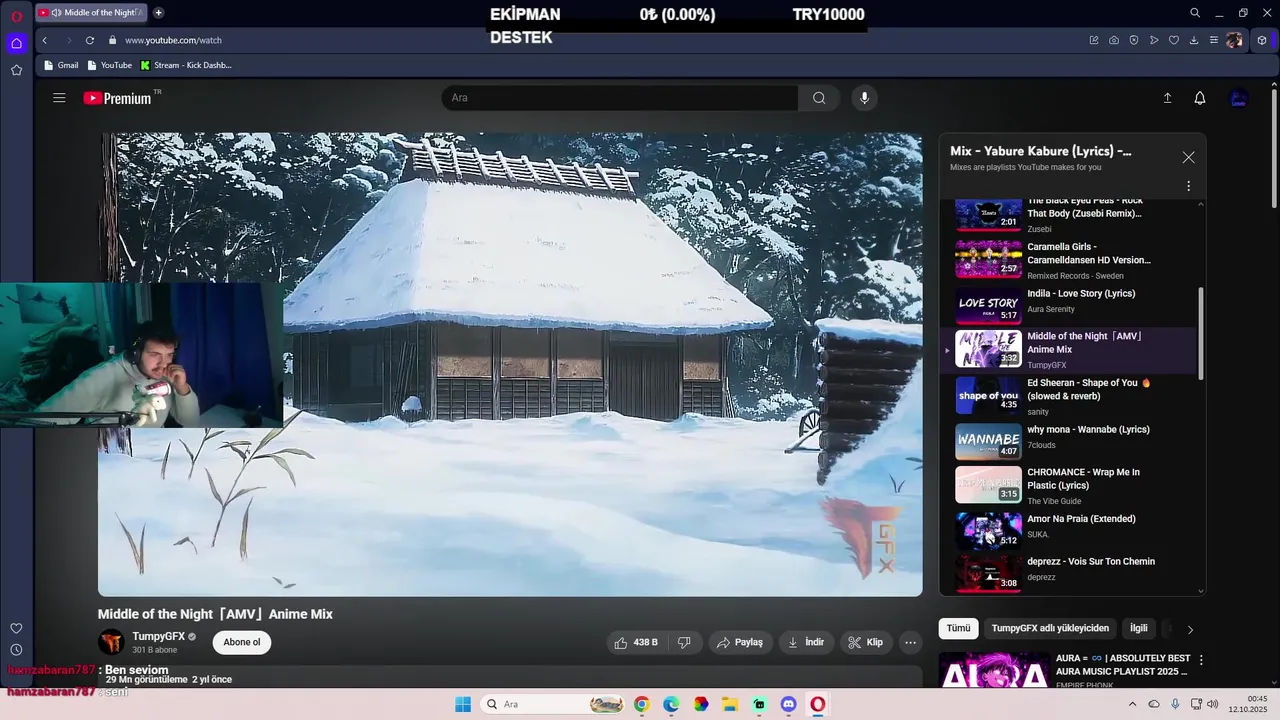
Task: Open the more actions ellipsis under video
Action: point(910,642)
